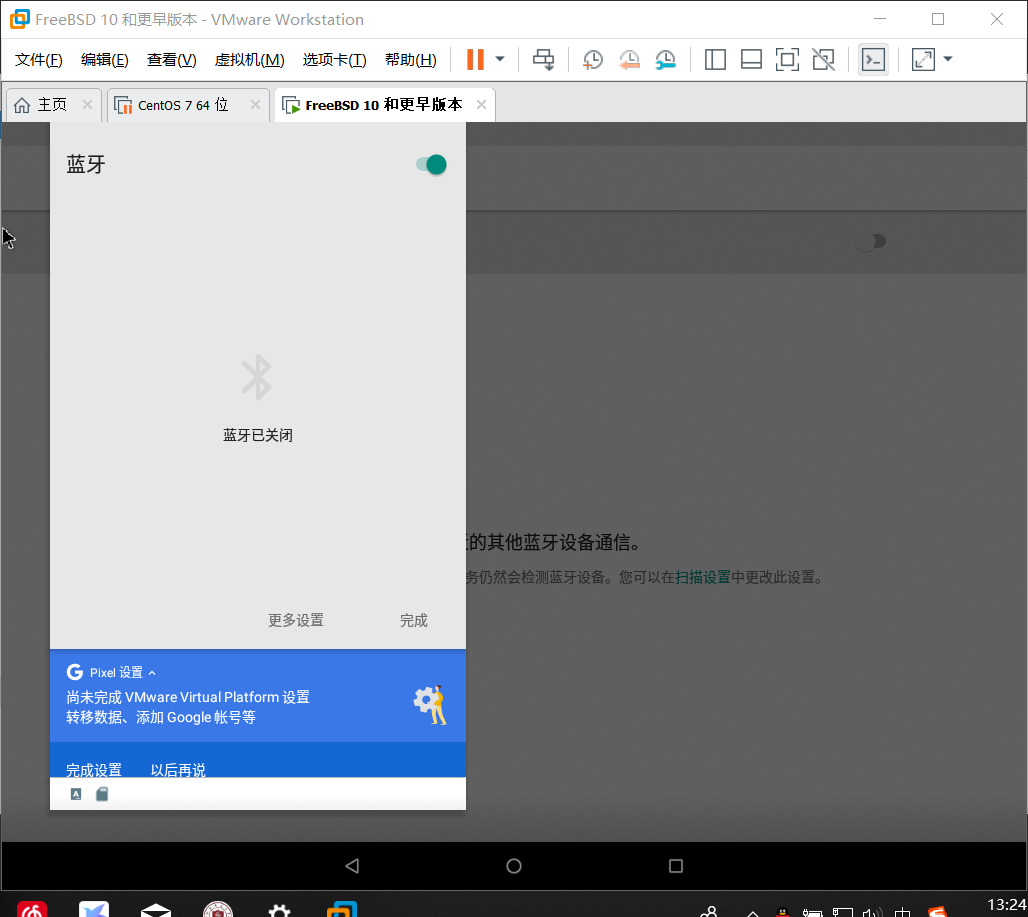Open the 选项卡(T) menu
This screenshot has width=1028, height=917.
tap(334, 60)
